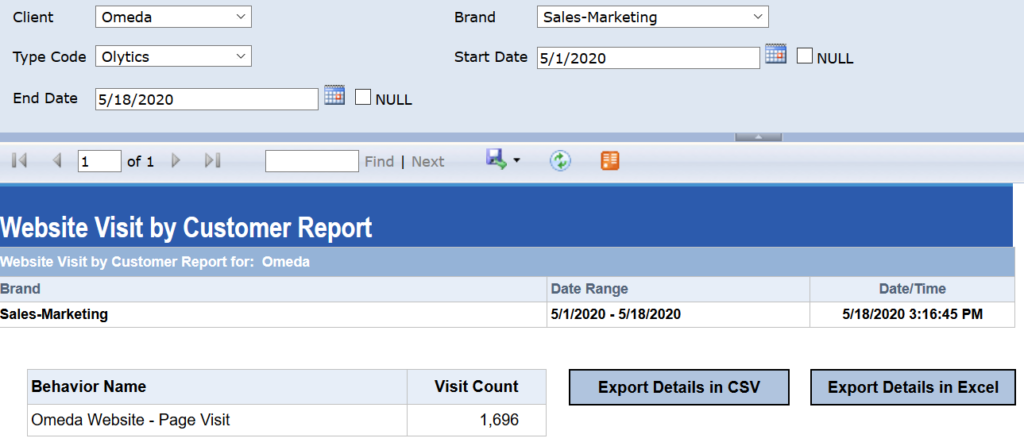This screenshot has height=442, width=1024.
Task: Click the orange data feed icon
Action: [610, 161]
